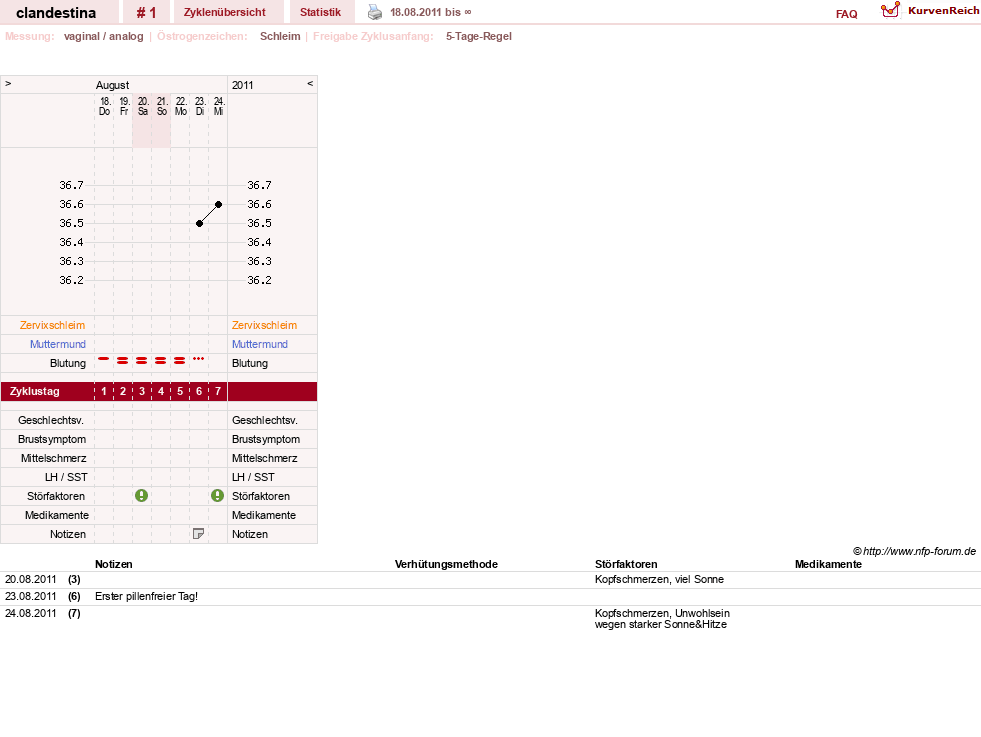Click the clandestina user name
This screenshot has width=981, height=737.
56,13
